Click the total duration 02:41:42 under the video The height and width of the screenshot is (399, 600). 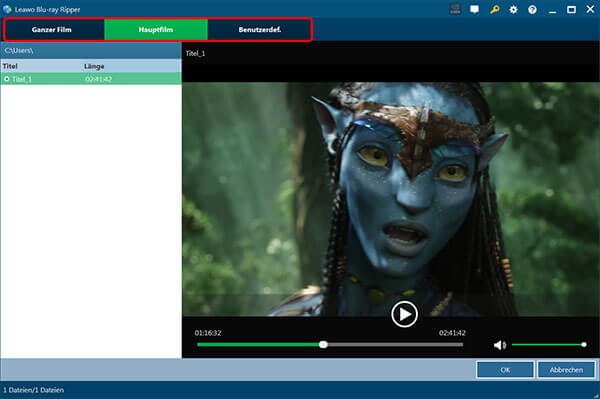[452, 333]
